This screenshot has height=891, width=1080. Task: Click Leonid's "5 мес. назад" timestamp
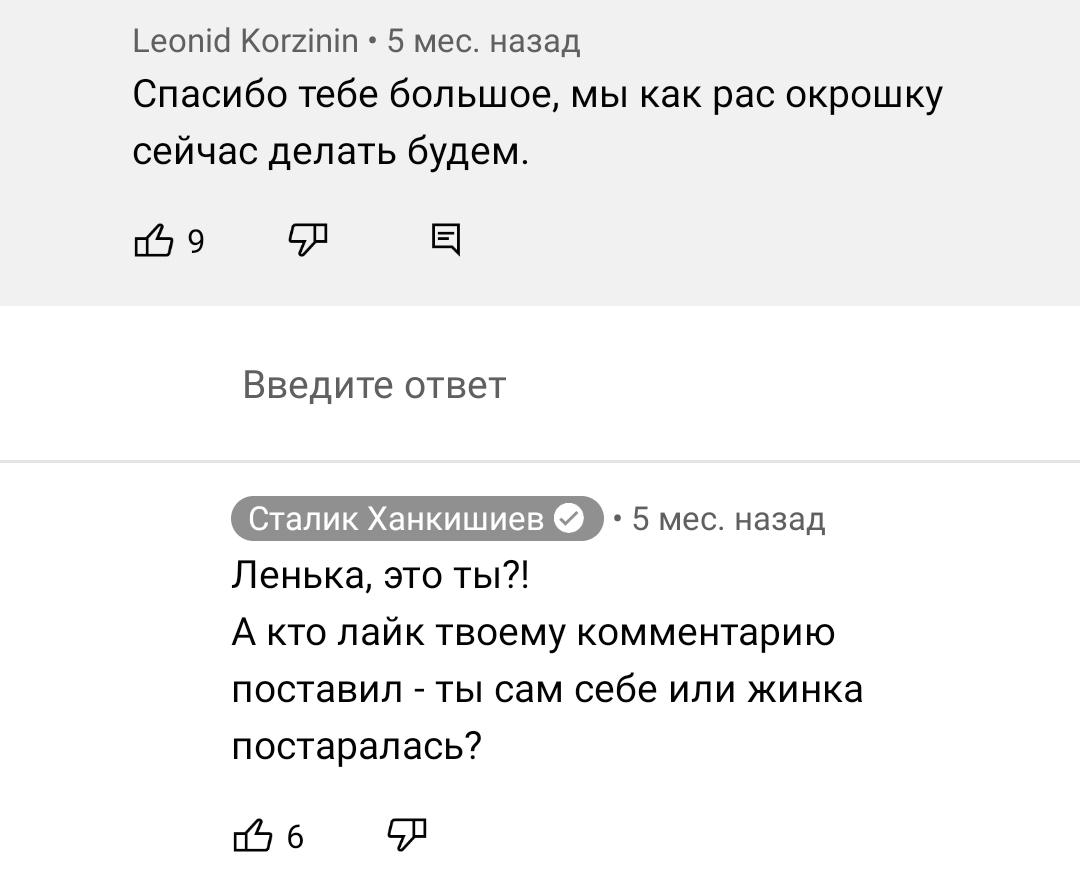point(484,41)
